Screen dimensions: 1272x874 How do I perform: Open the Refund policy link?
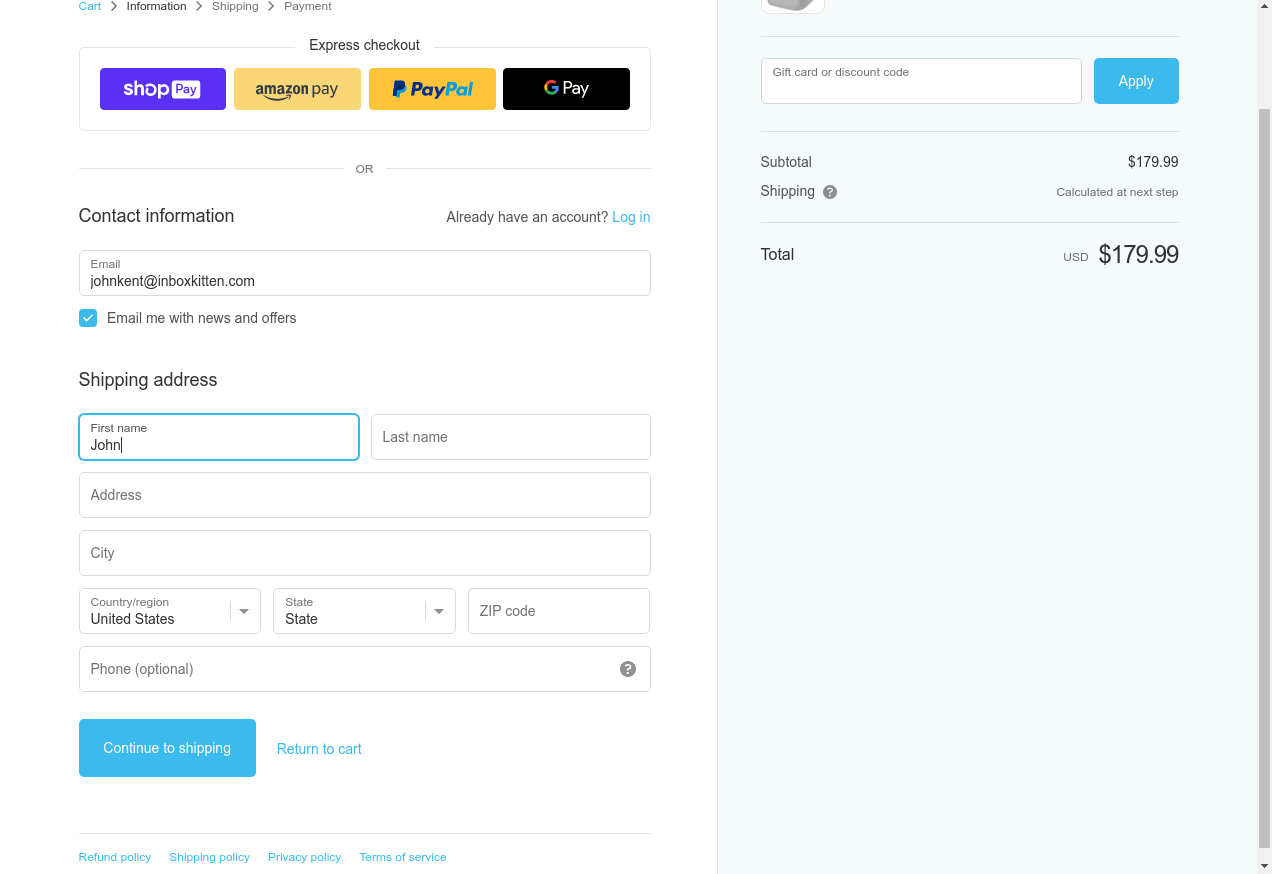coord(115,857)
